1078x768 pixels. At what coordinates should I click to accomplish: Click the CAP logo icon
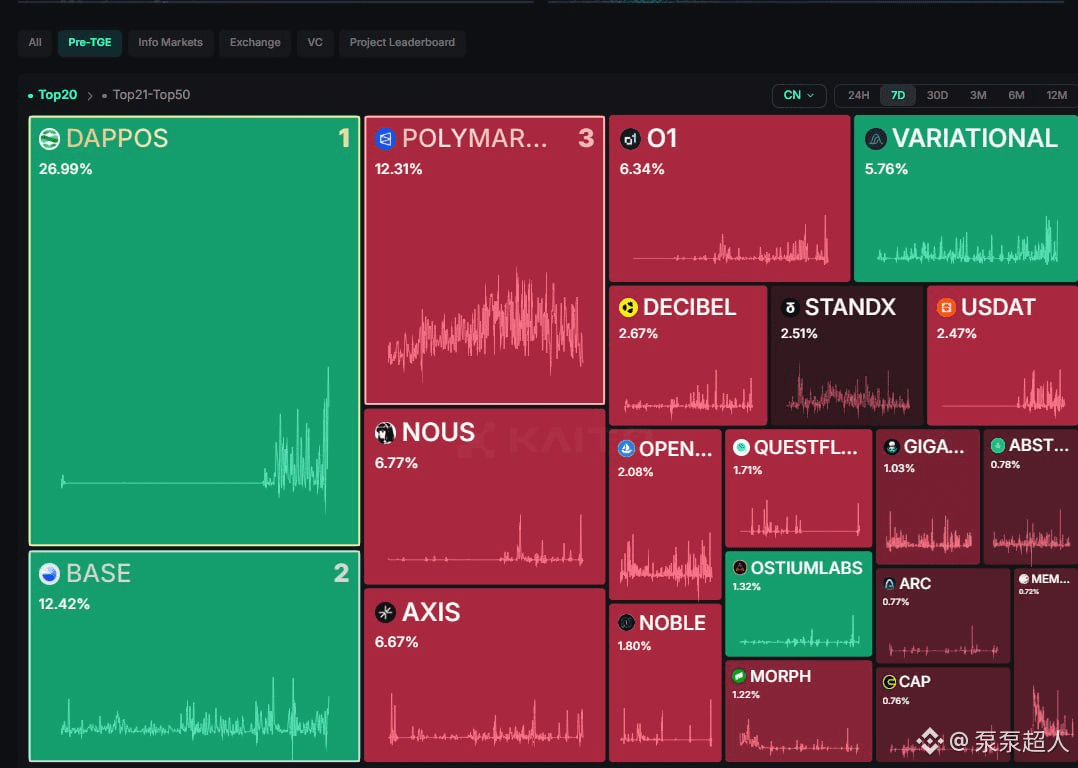pos(889,681)
